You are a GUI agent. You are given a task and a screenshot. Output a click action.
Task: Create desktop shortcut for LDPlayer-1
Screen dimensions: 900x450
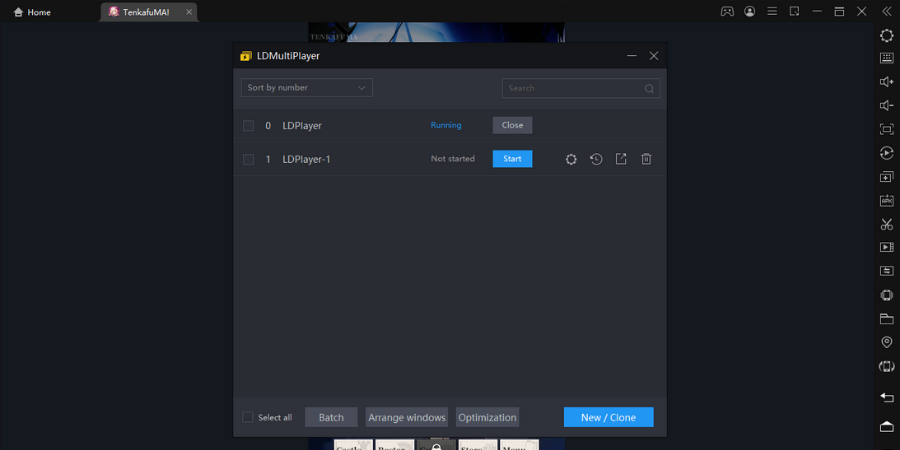(621, 159)
